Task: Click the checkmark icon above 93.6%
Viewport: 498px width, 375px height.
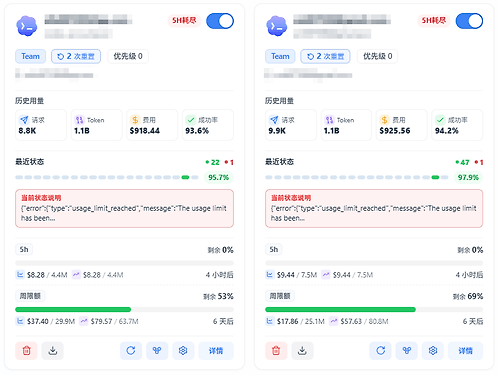Action: (x=191, y=120)
